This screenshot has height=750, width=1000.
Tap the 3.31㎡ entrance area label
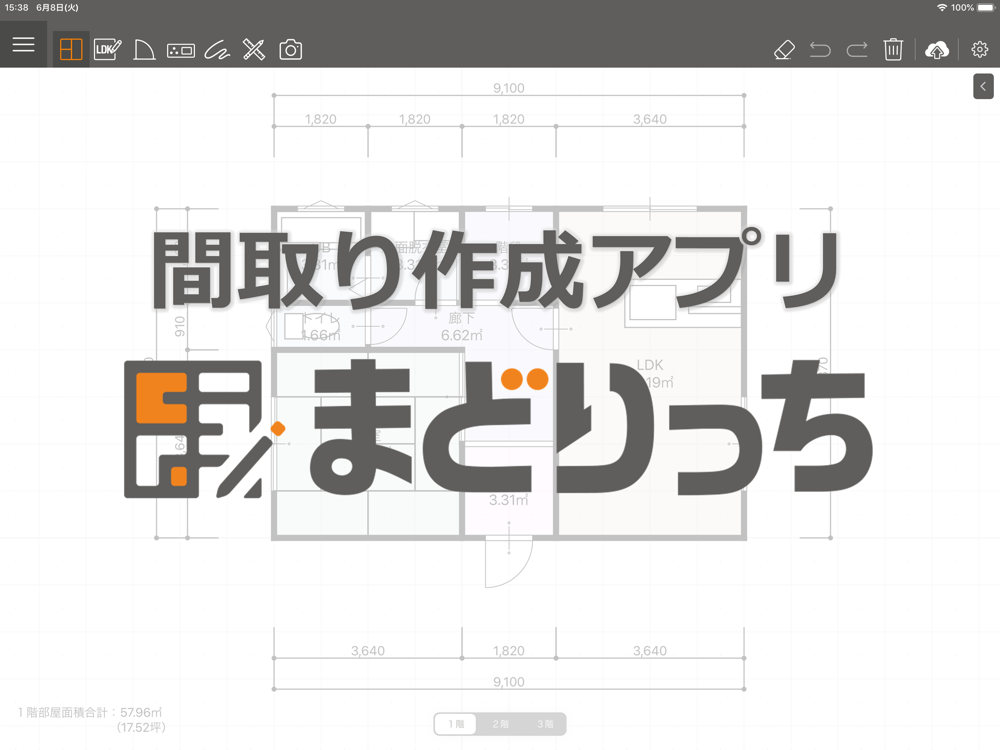[x=508, y=500]
